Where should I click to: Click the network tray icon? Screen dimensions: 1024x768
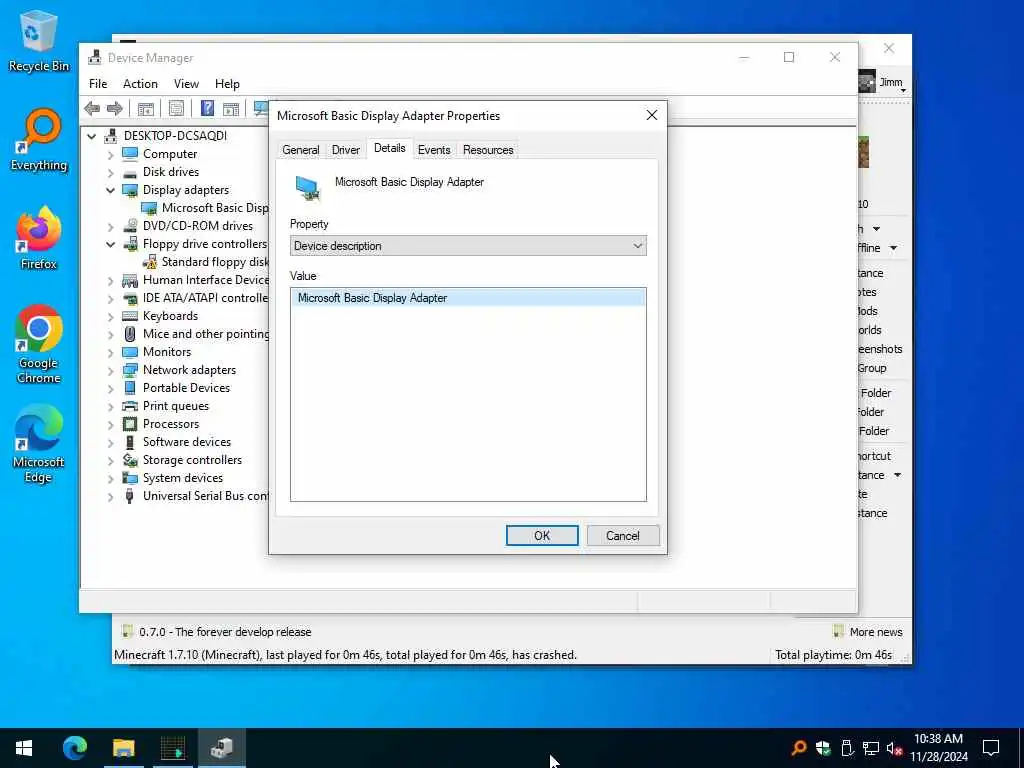871,748
